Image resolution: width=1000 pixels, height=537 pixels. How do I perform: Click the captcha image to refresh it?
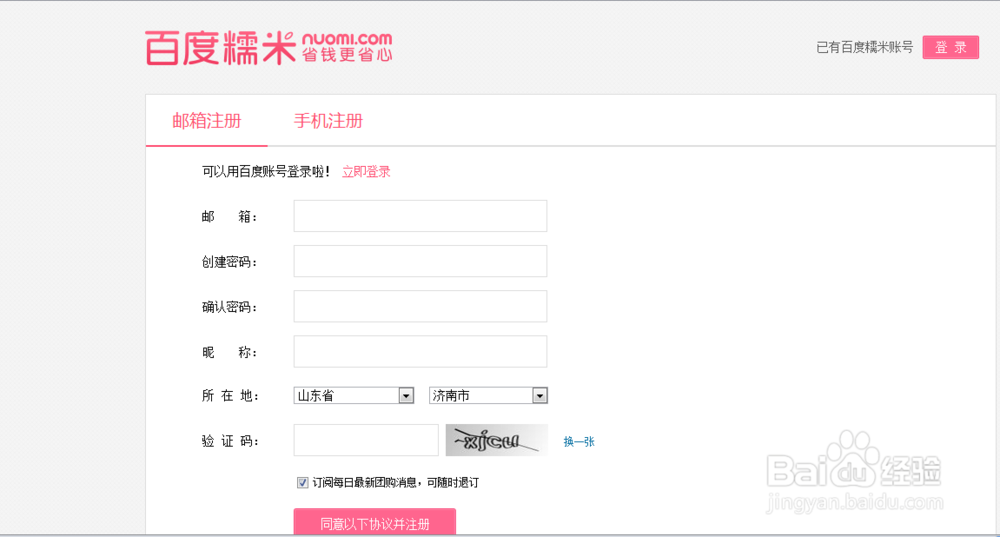point(497,440)
